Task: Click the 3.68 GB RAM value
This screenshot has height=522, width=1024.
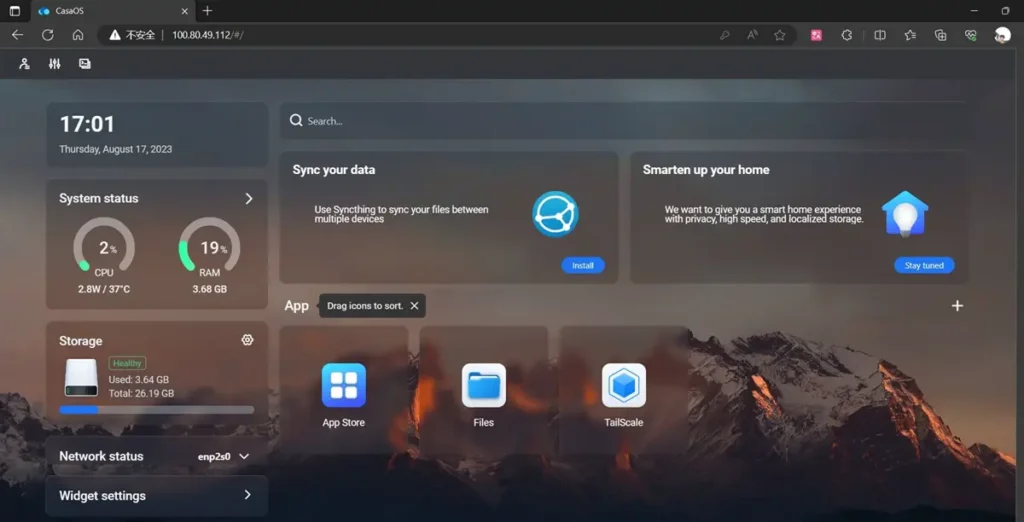Action: coord(210,289)
